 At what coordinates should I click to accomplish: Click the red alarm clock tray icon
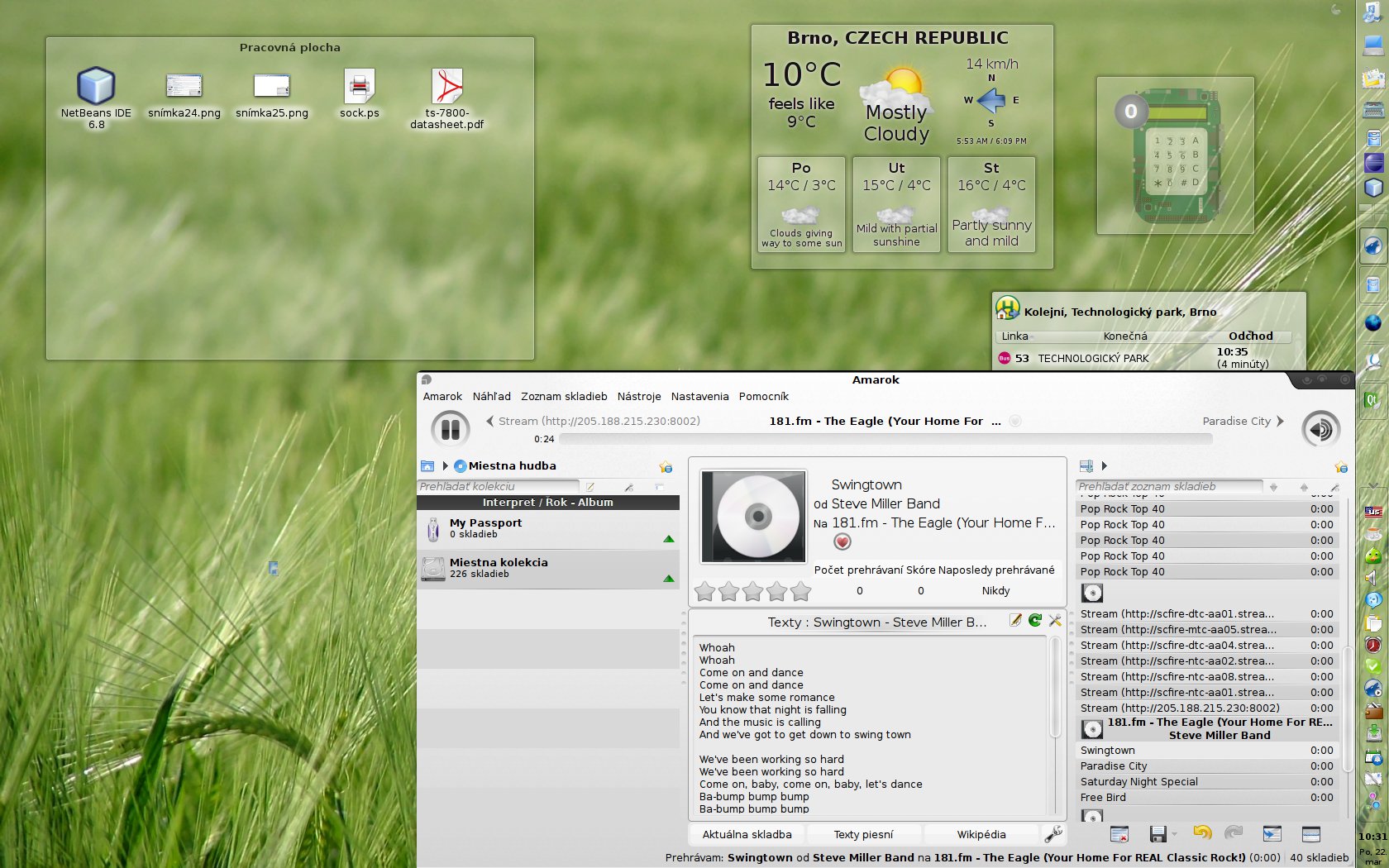(1373, 644)
